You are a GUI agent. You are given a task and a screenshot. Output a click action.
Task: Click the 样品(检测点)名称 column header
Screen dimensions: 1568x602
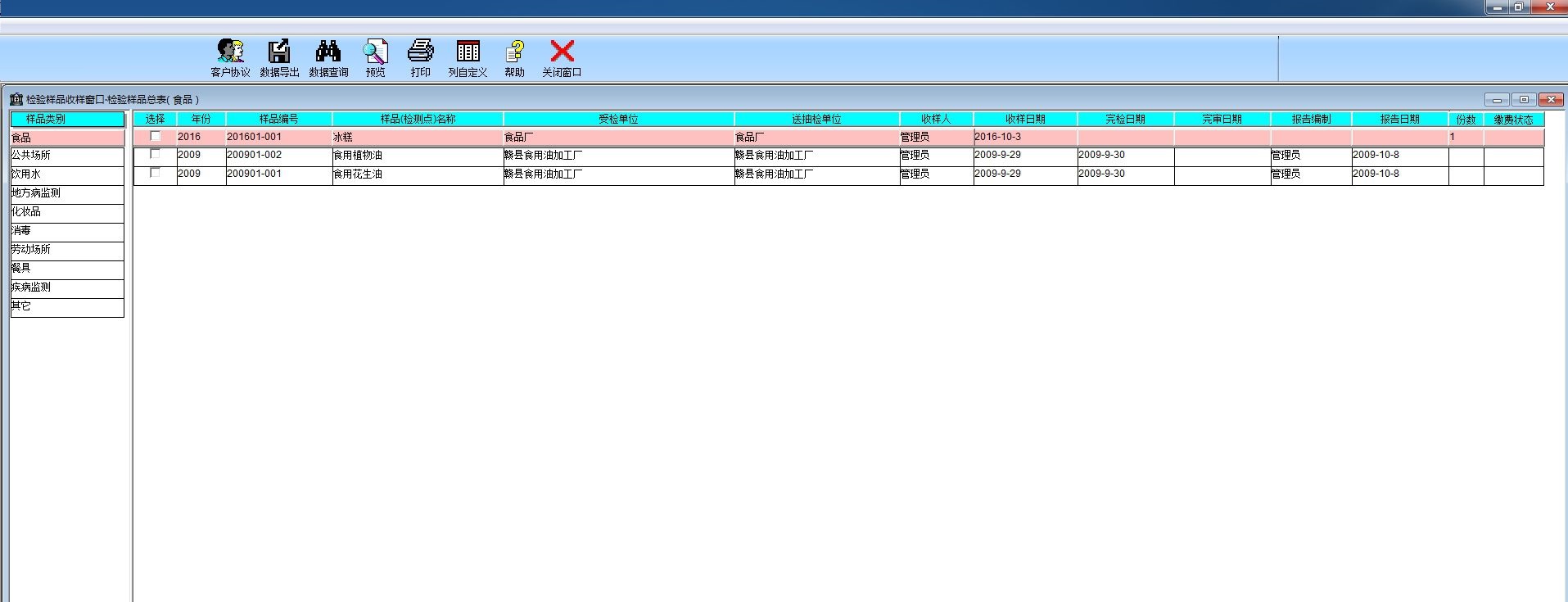click(418, 119)
